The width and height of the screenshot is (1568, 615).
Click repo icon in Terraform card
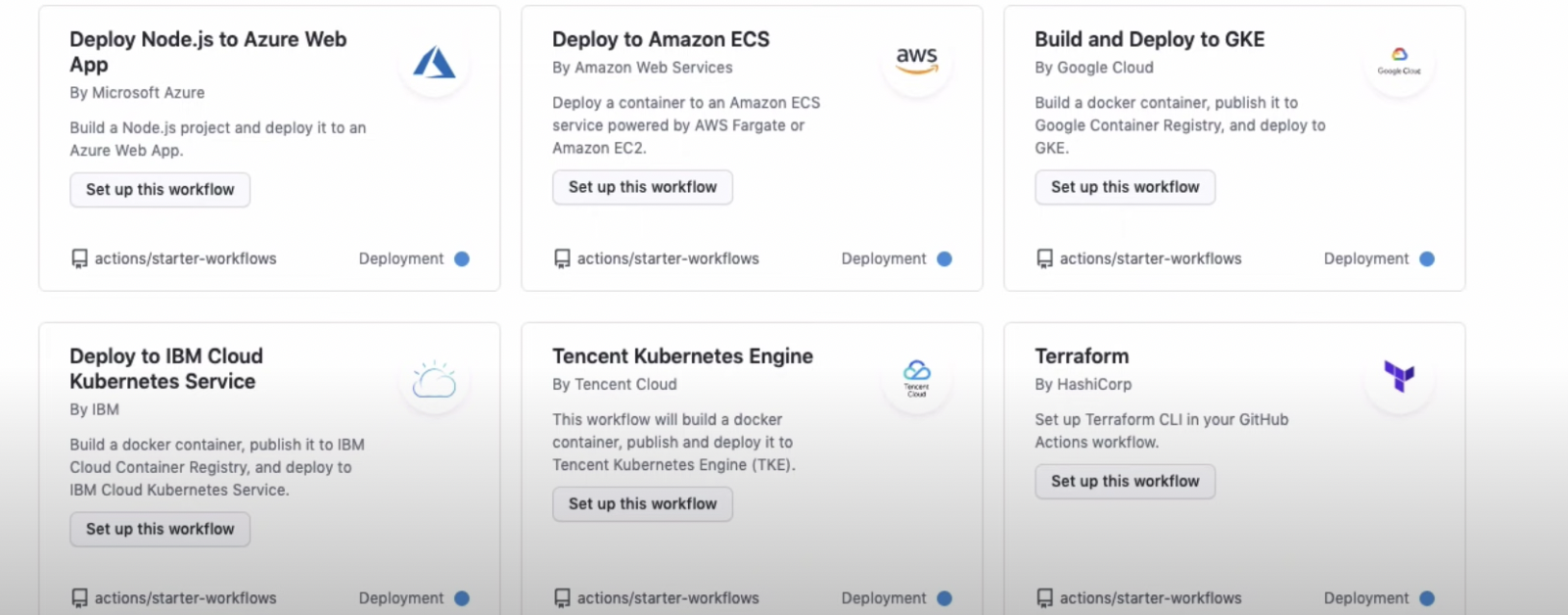pos(1044,598)
